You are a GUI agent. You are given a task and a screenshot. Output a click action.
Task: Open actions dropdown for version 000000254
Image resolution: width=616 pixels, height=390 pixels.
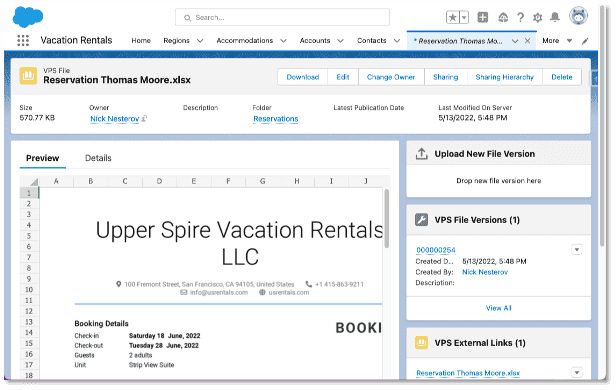coord(576,249)
